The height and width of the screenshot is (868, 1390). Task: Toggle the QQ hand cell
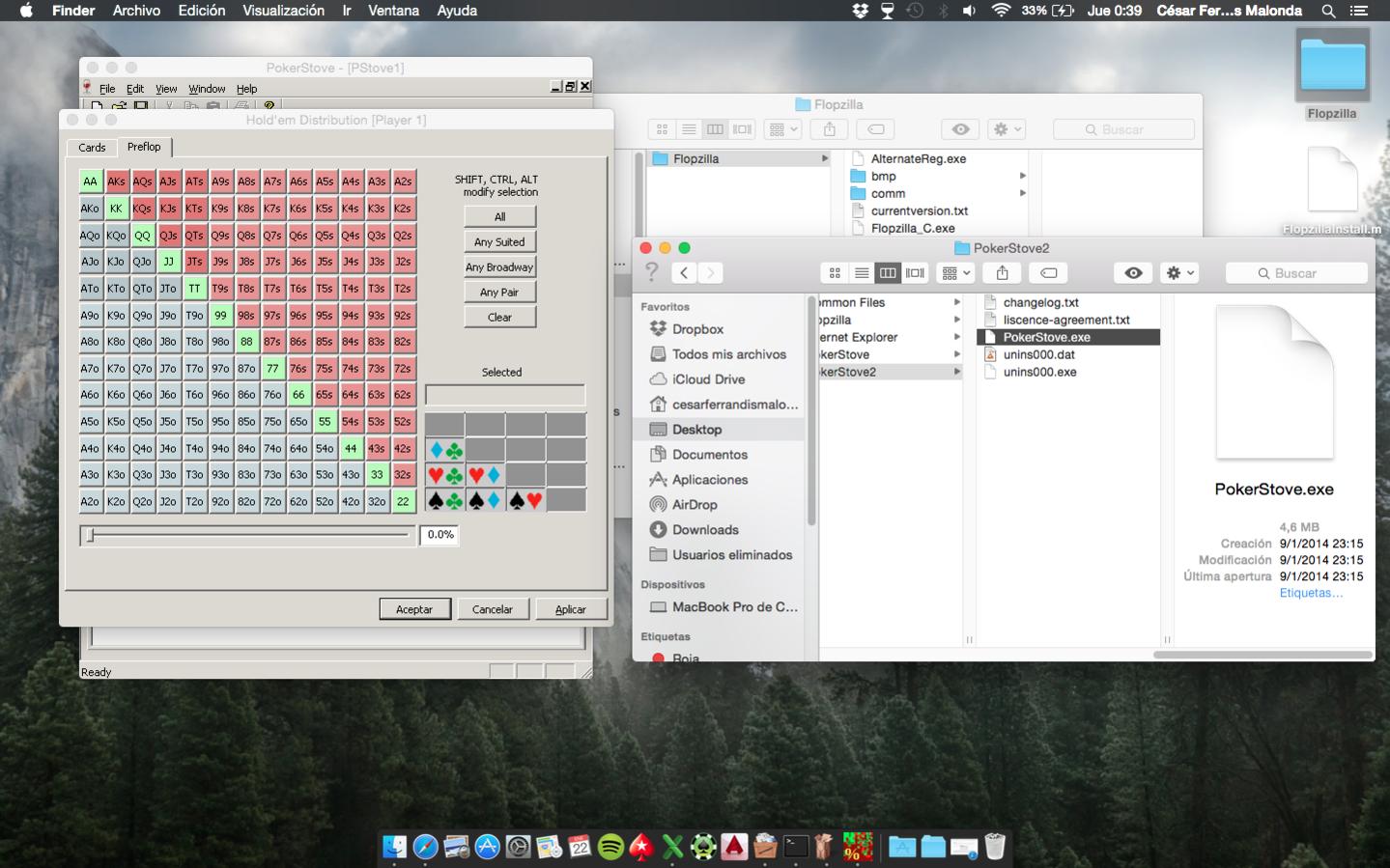click(x=142, y=236)
